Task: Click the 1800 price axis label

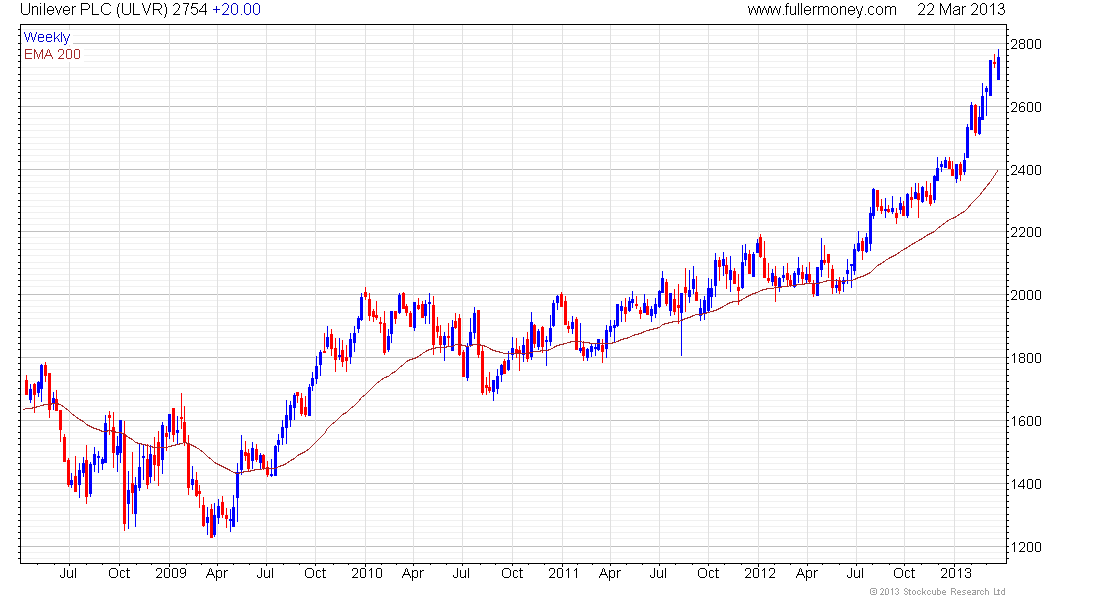Action: pos(1026,359)
